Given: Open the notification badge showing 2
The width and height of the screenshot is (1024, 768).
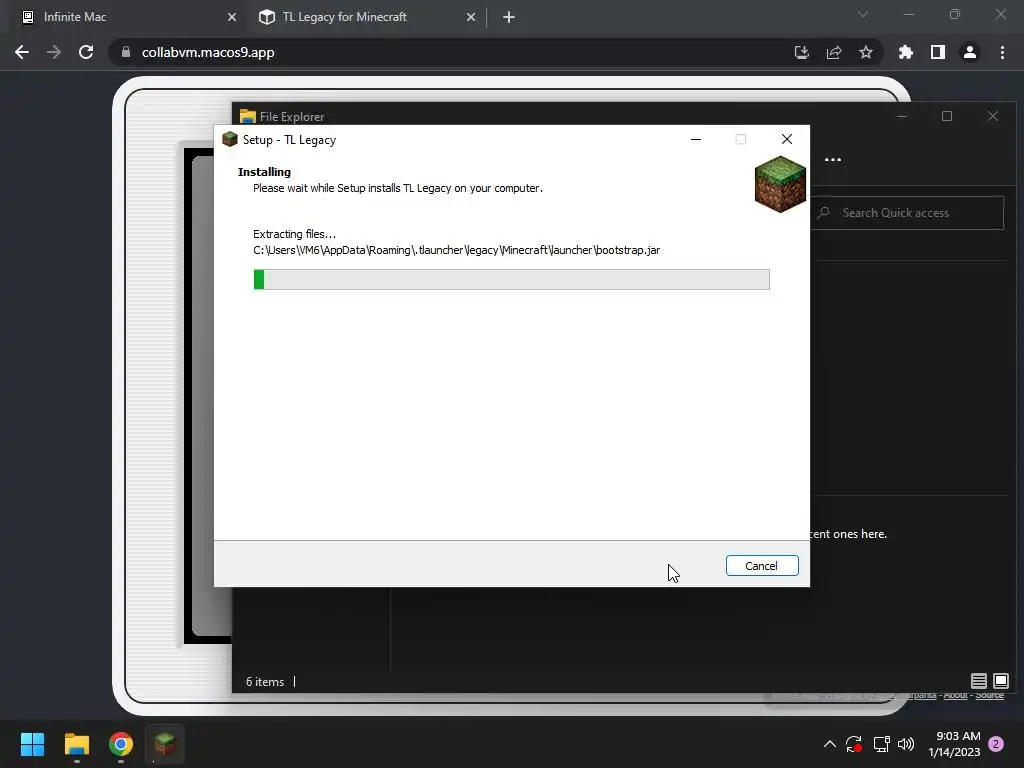Looking at the screenshot, I should click(996, 744).
